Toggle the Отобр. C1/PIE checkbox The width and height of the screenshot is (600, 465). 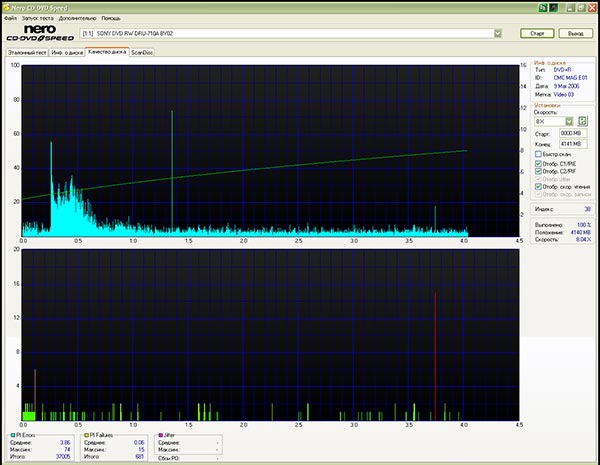coord(538,162)
